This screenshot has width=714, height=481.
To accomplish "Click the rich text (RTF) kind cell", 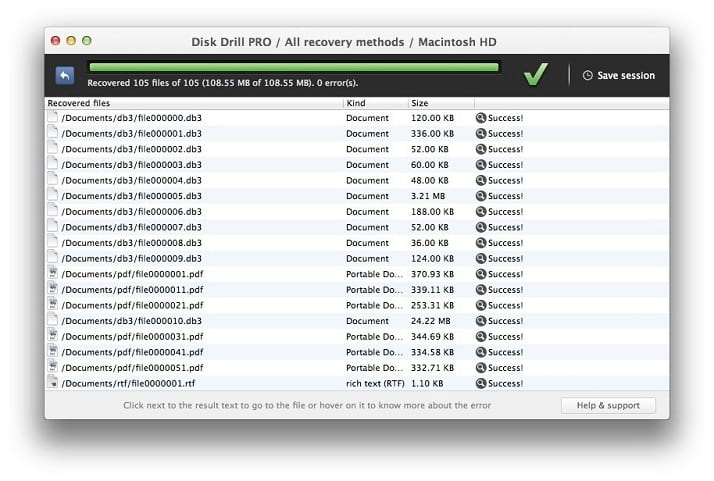I will coord(375,384).
